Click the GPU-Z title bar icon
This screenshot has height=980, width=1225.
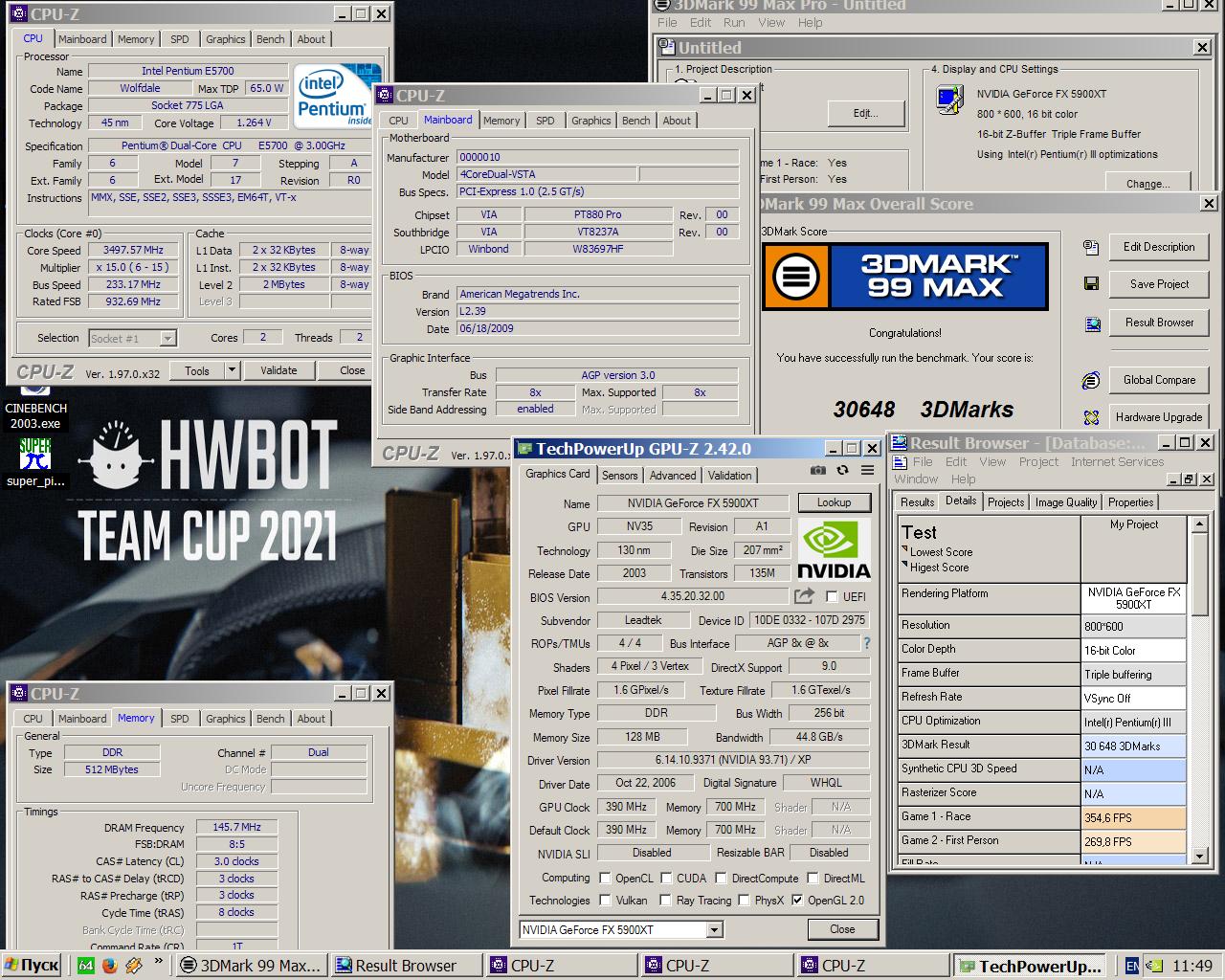(524, 449)
